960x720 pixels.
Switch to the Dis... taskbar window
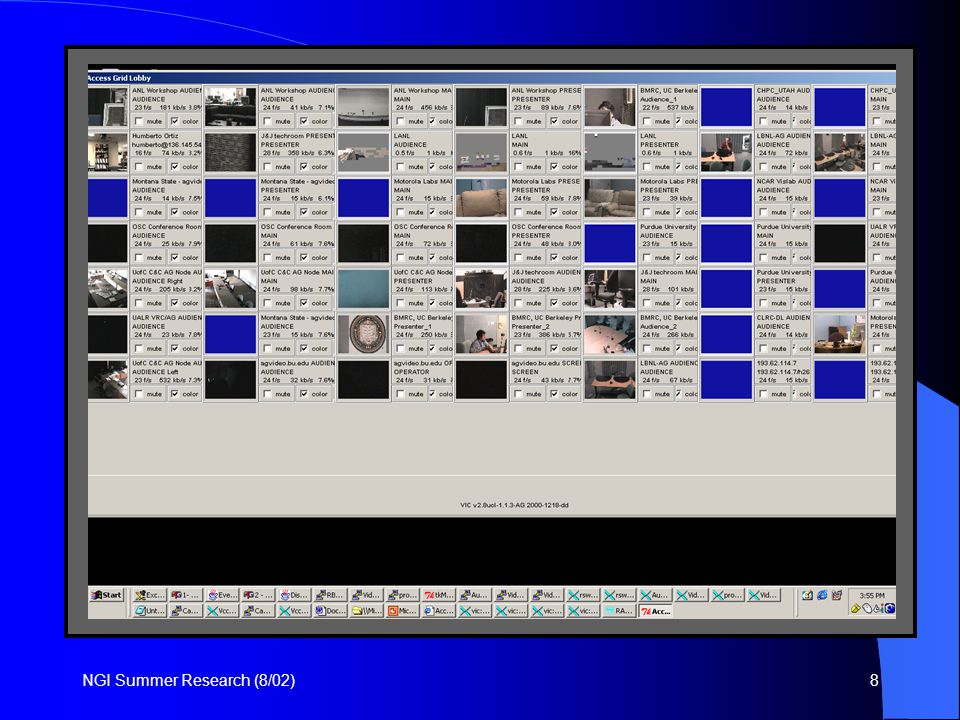294,595
